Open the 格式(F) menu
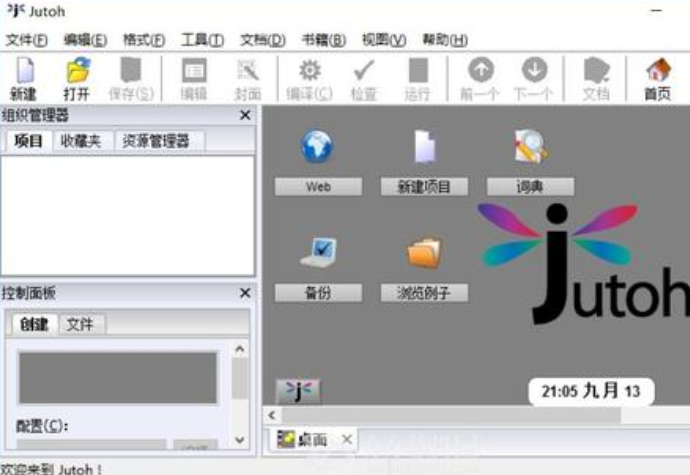690x475 pixels. point(144,40)
